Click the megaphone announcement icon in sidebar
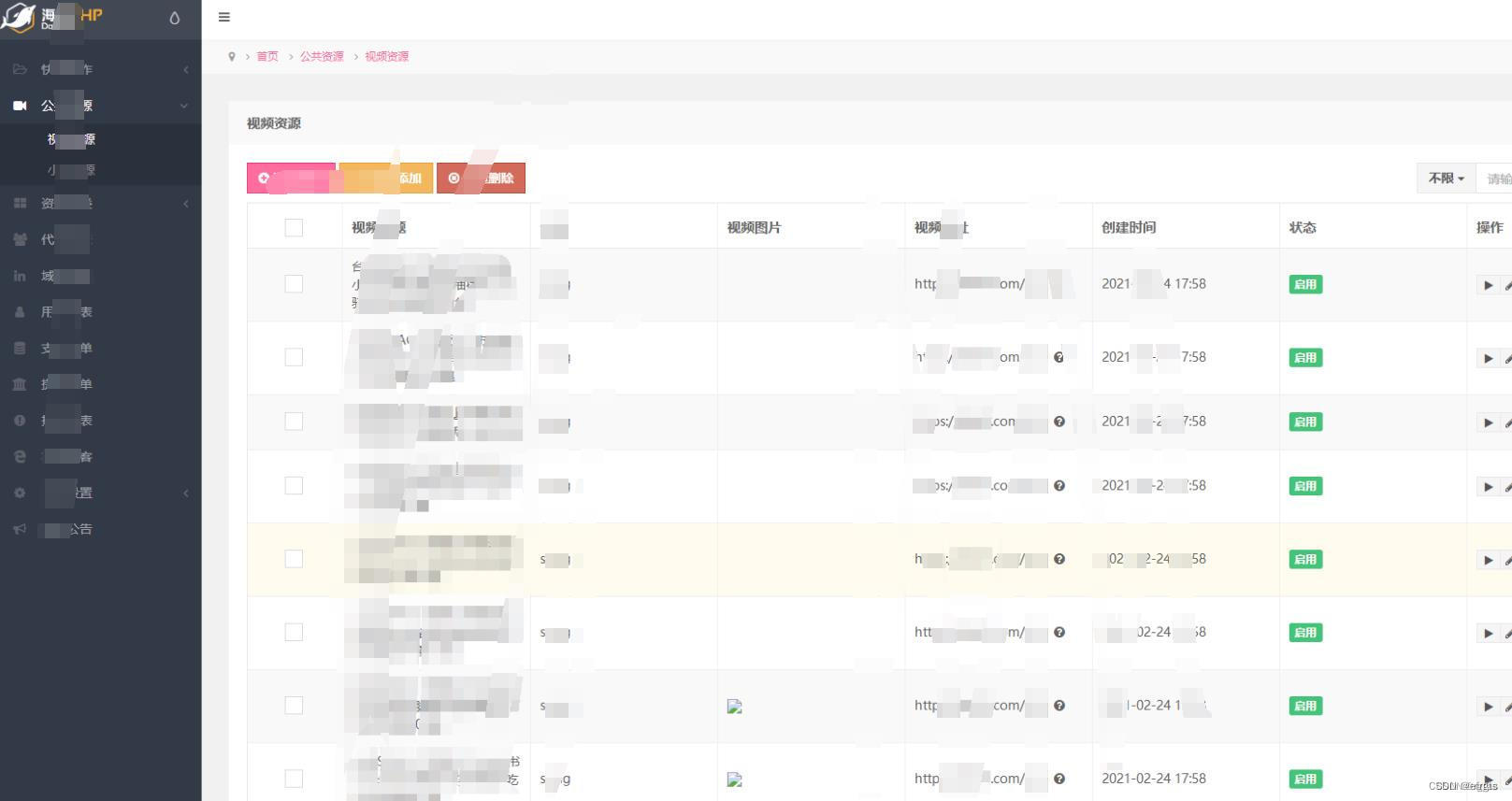 [20, 529]
